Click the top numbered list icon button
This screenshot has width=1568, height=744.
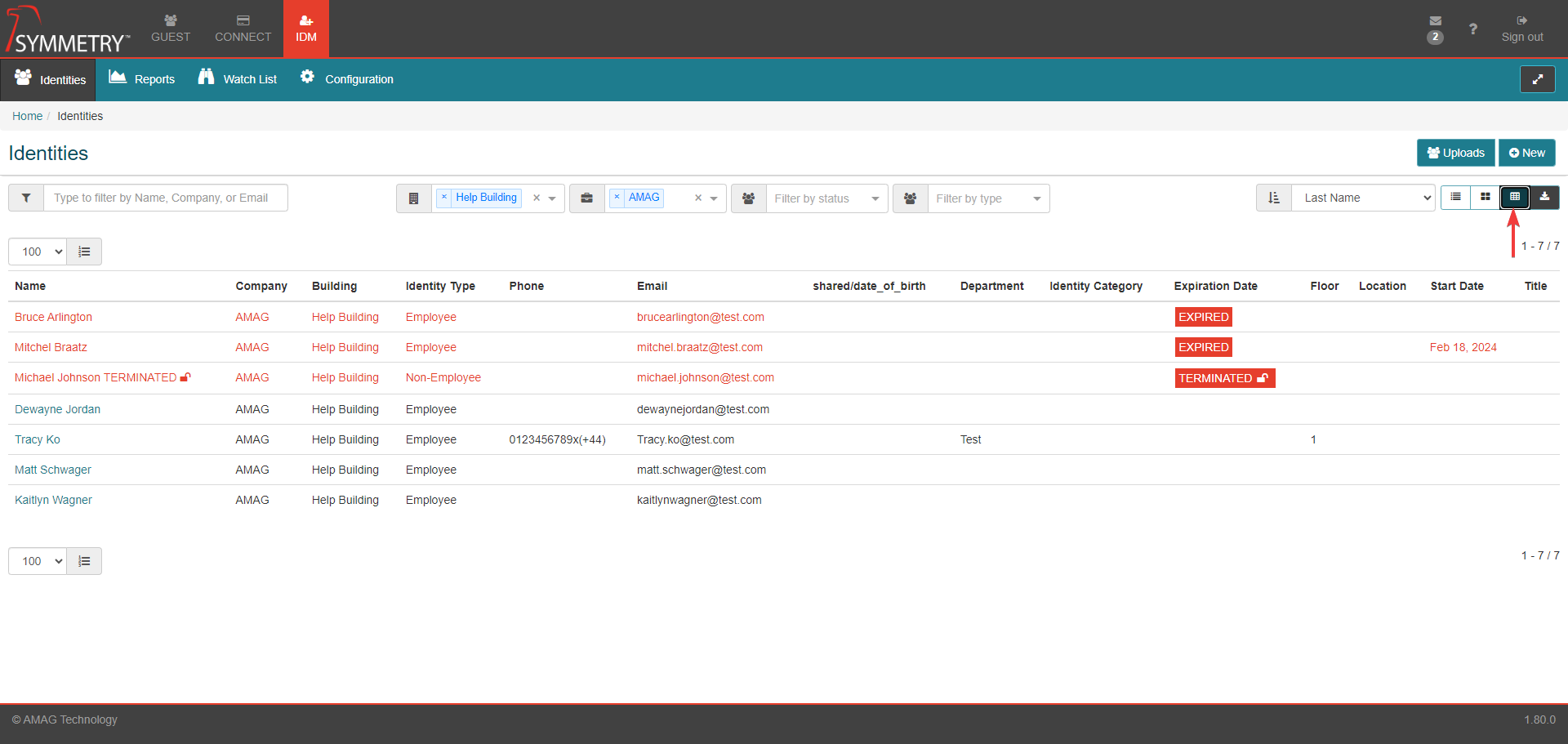tap(84, 252)
